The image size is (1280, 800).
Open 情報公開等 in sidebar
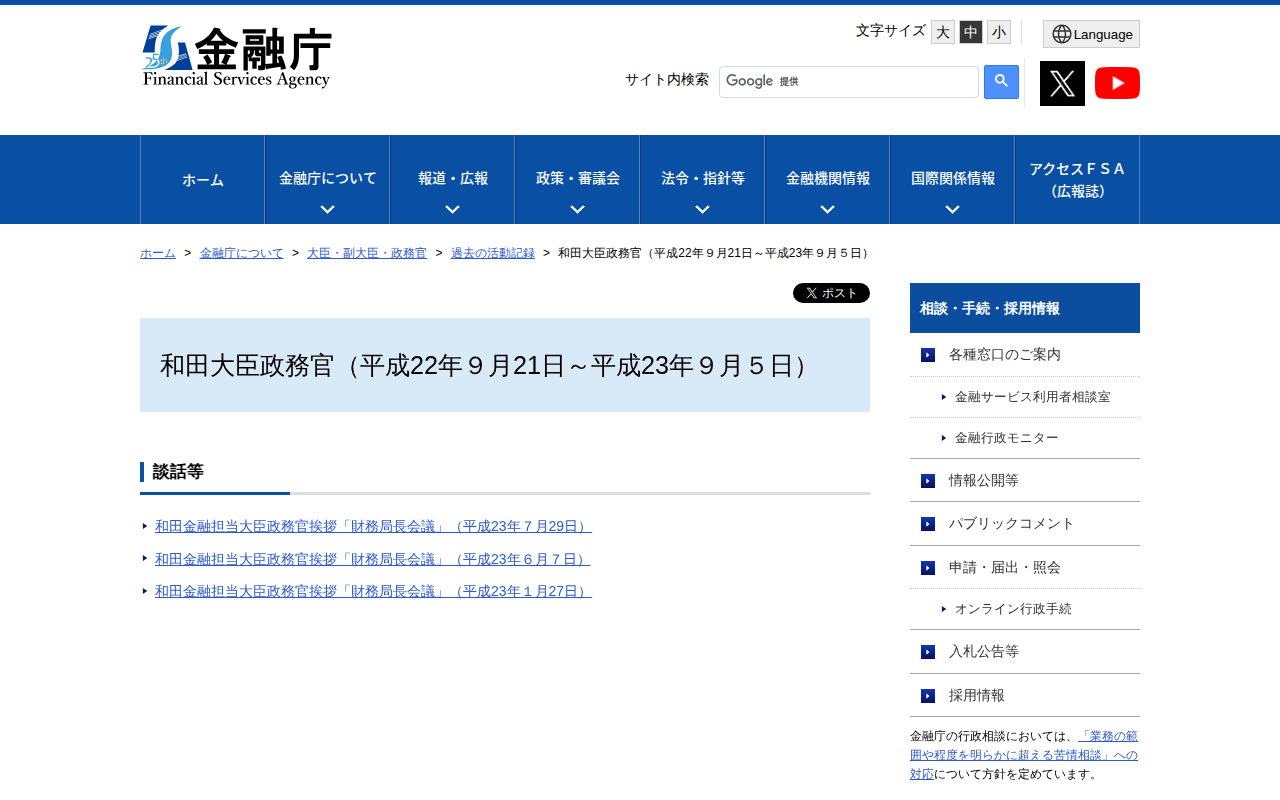[x=1025, y=480]
